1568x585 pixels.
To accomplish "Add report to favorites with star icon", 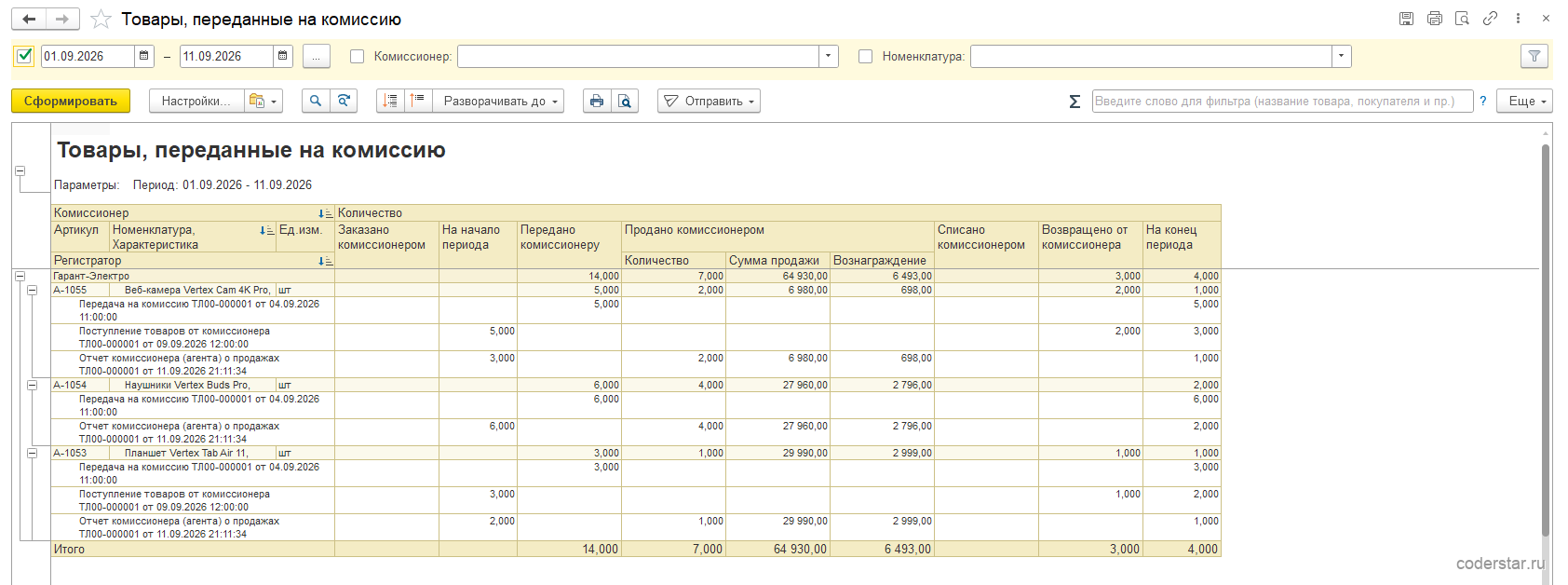I will 101,19.
